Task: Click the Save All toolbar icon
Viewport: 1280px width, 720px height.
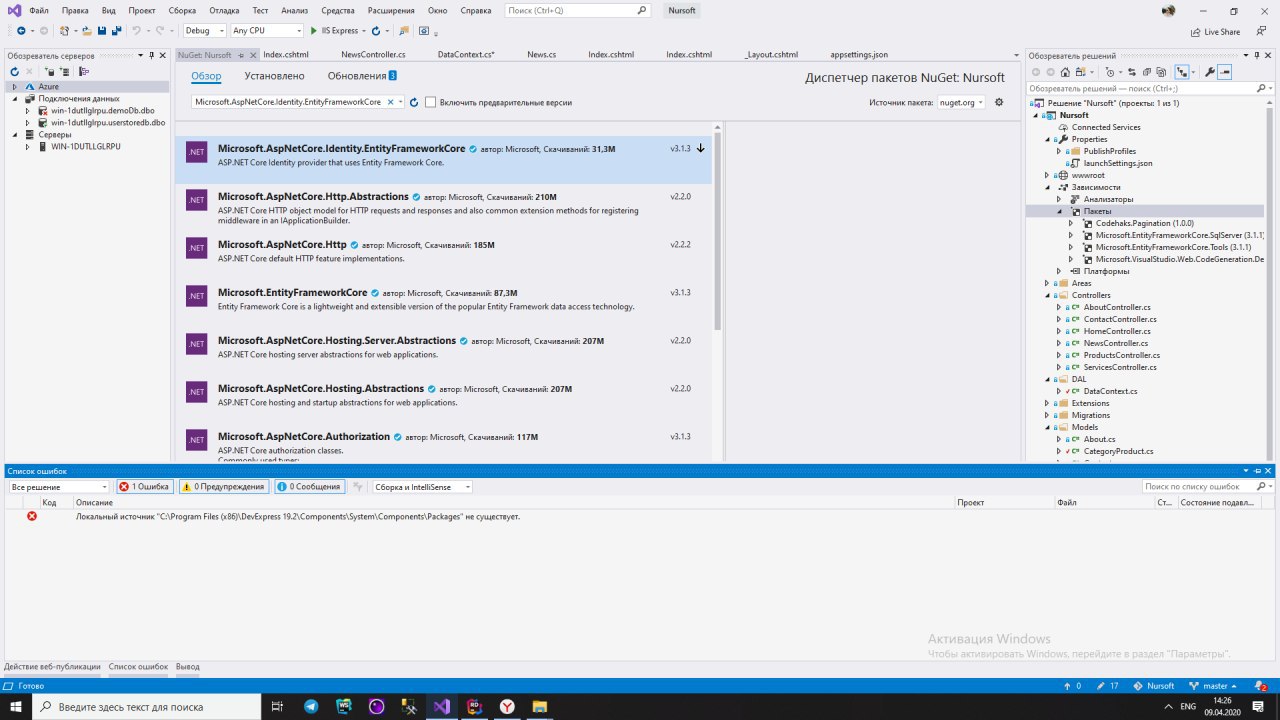Action: coord(117,31)
